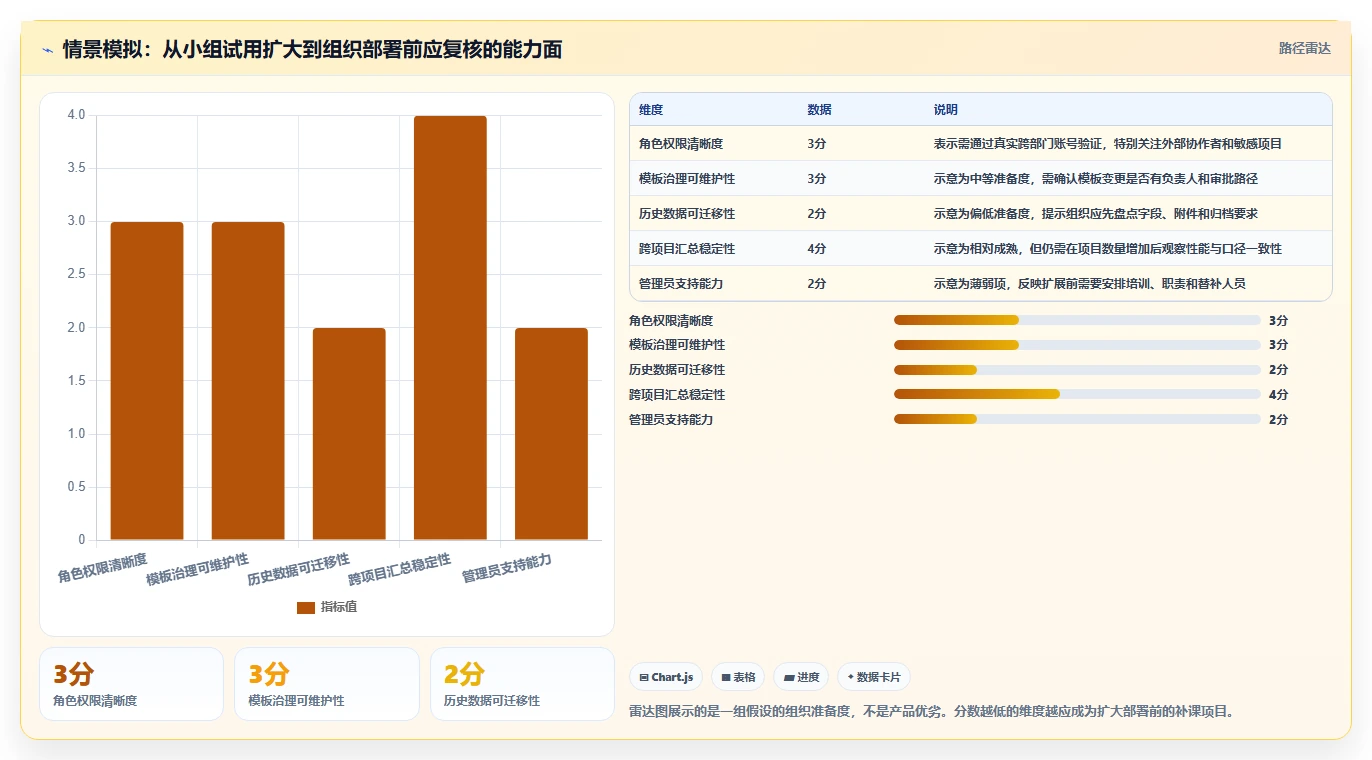Click the lightning icon beside the 情景模拟 title
Viewport: 1372px width, 760px height.
click(x=48, y=50)
